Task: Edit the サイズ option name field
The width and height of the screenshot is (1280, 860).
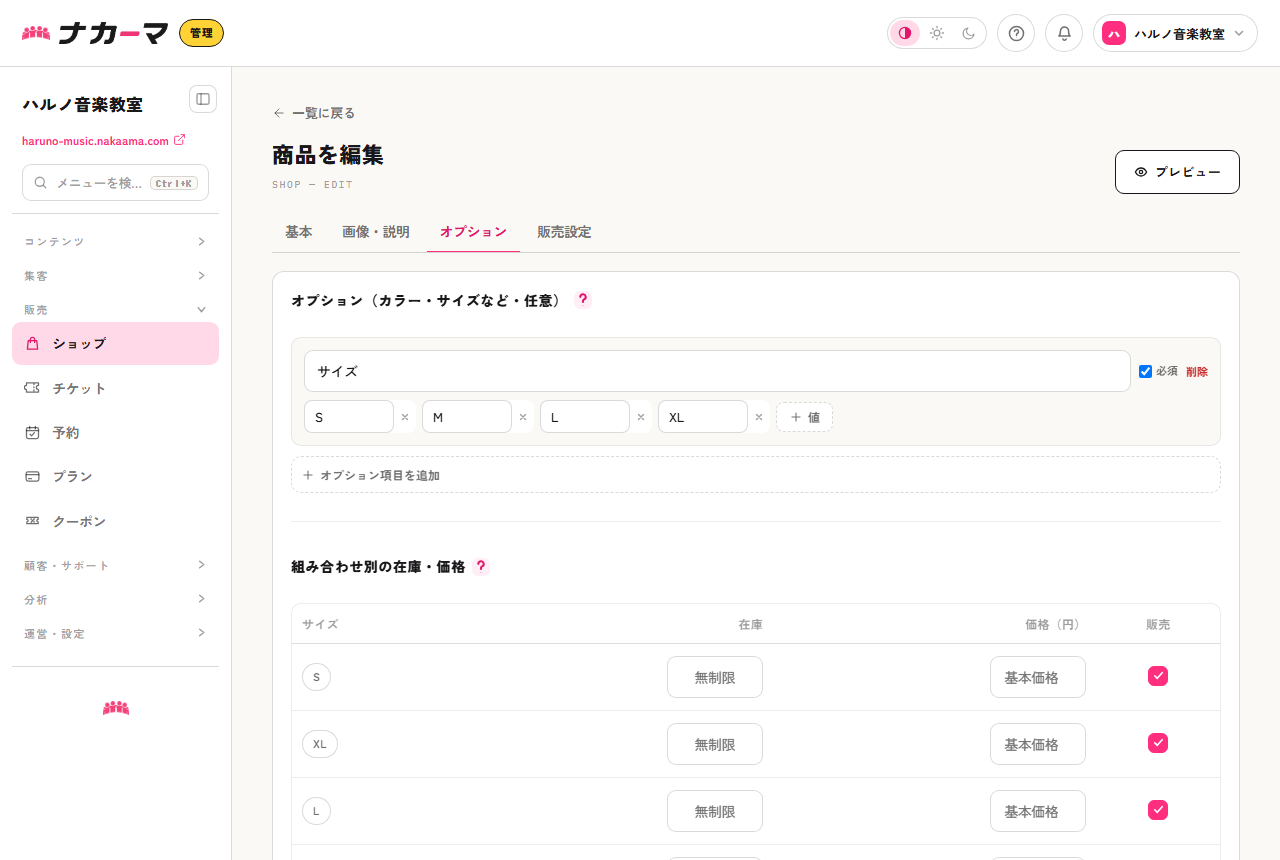Action: [717, 371]
